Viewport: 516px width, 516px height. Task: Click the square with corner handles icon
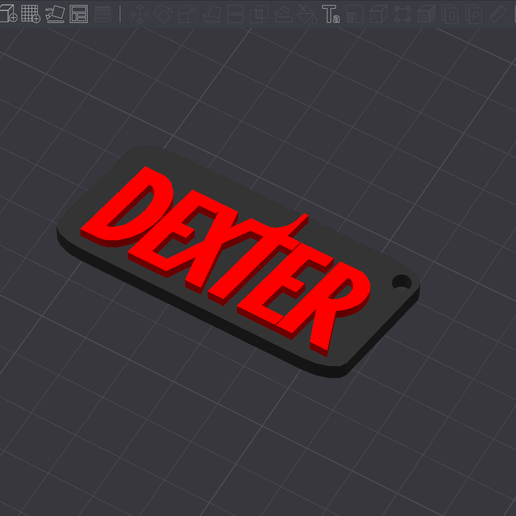click(x=402, y=14)
